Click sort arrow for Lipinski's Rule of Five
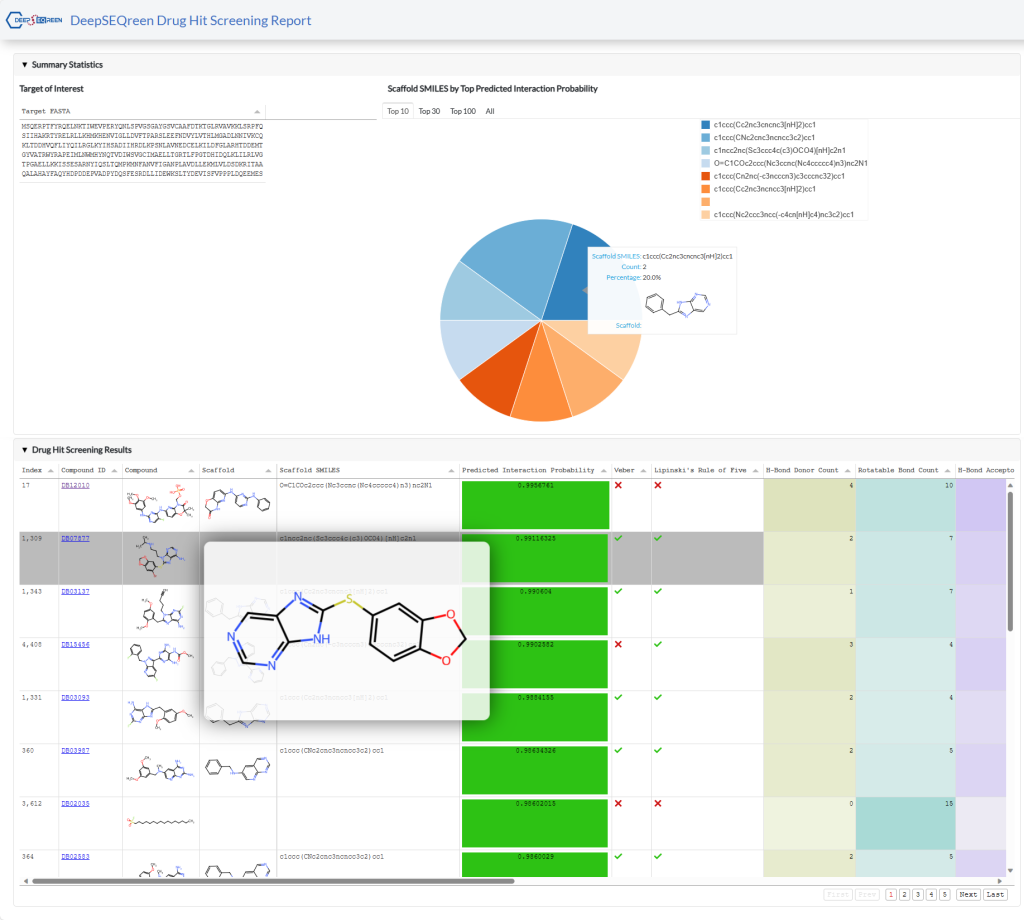Image resolution: width=1024 pixels, height=920 pixels. click(x=754, y=470)
